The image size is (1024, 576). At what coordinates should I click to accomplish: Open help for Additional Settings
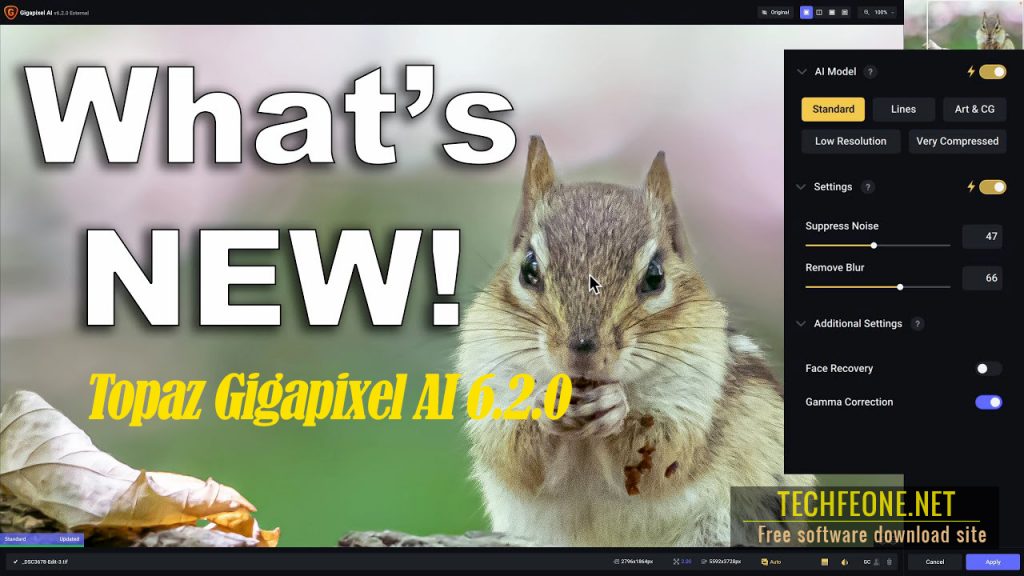coord(918,324)
